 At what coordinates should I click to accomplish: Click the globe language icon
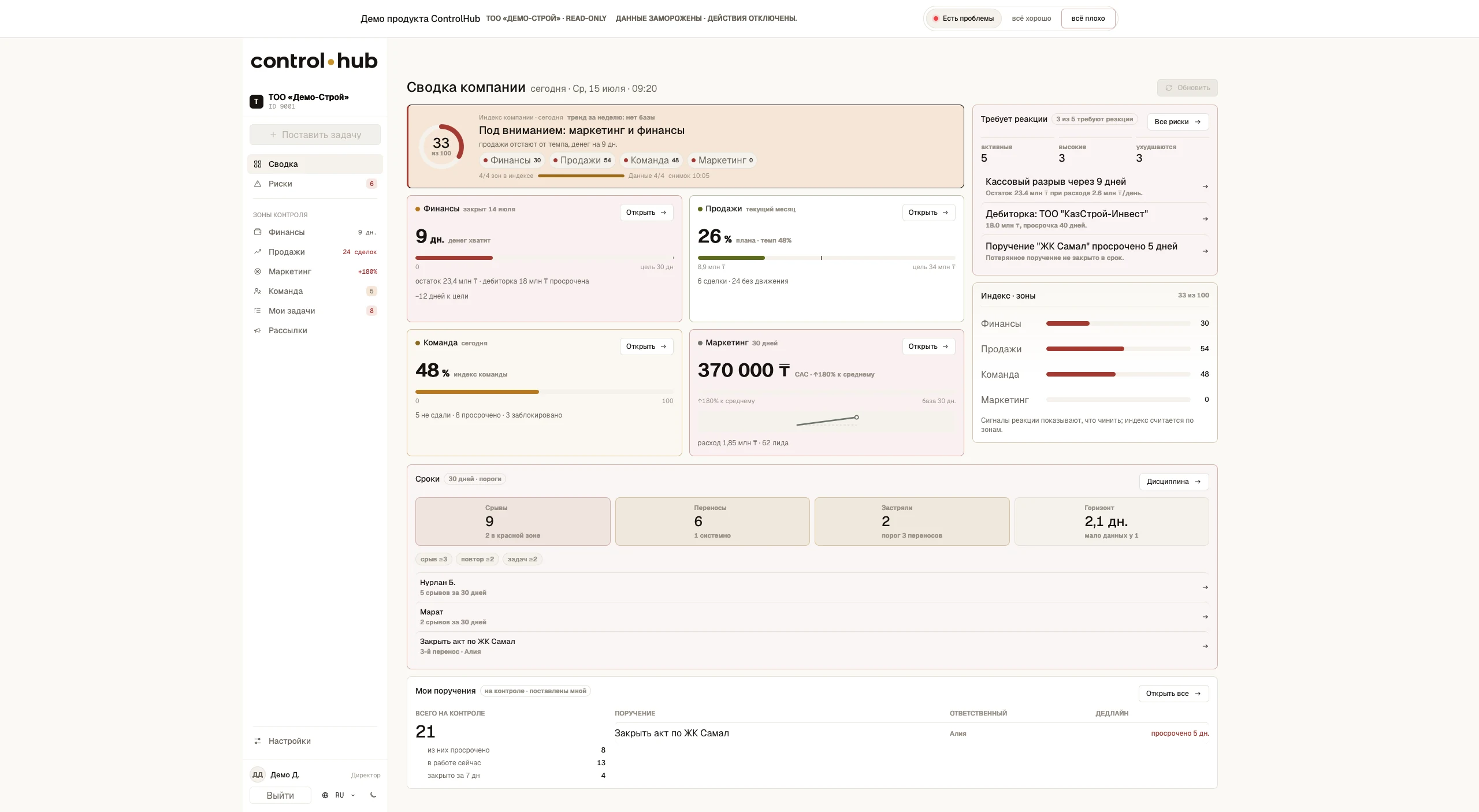325,795
